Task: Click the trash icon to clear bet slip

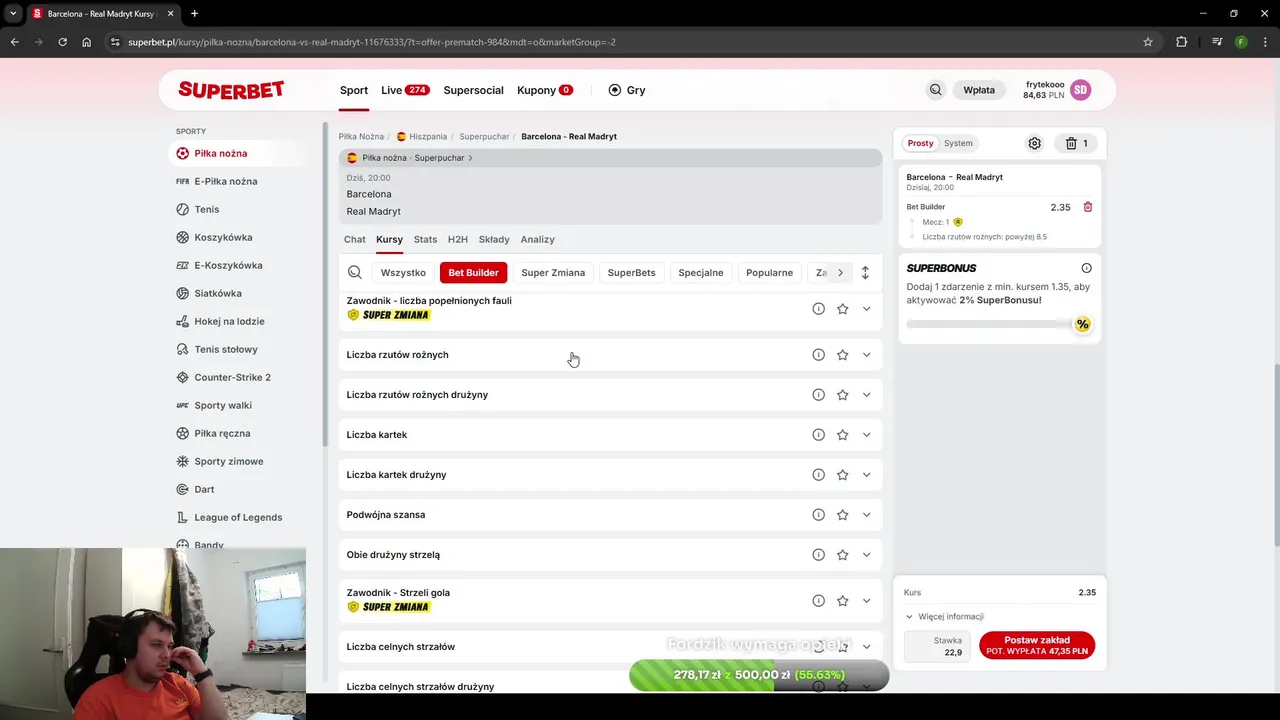Action: pos(1071,143)
